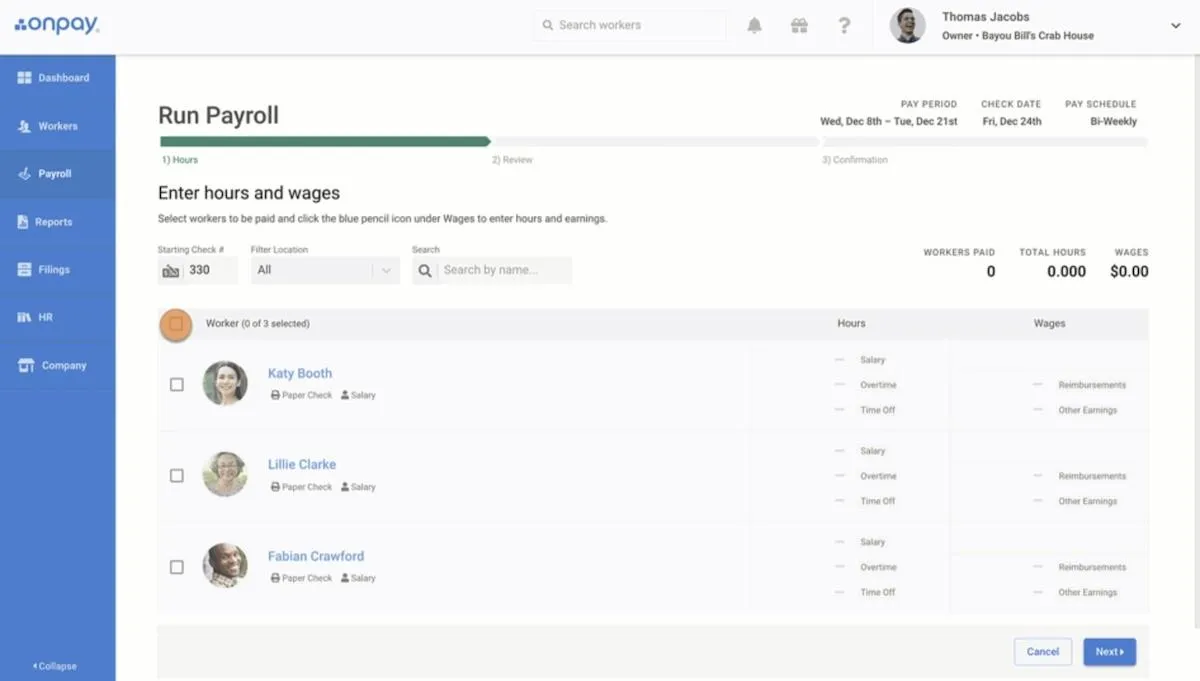Image resolution: width=1200 pixels, height=681 pixels.
Task: Open Payroll in sidebar
Action: [x=58, y=174]
